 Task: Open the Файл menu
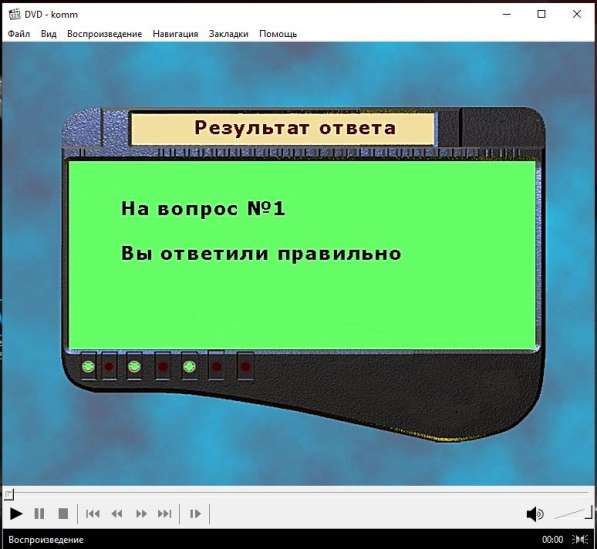pos(19,34)
